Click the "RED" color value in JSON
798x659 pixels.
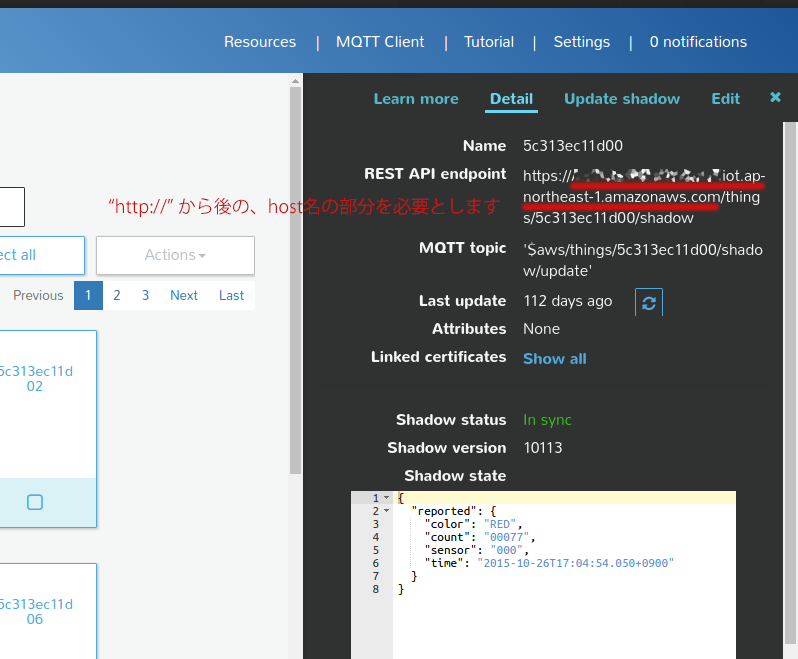[500, 524]
